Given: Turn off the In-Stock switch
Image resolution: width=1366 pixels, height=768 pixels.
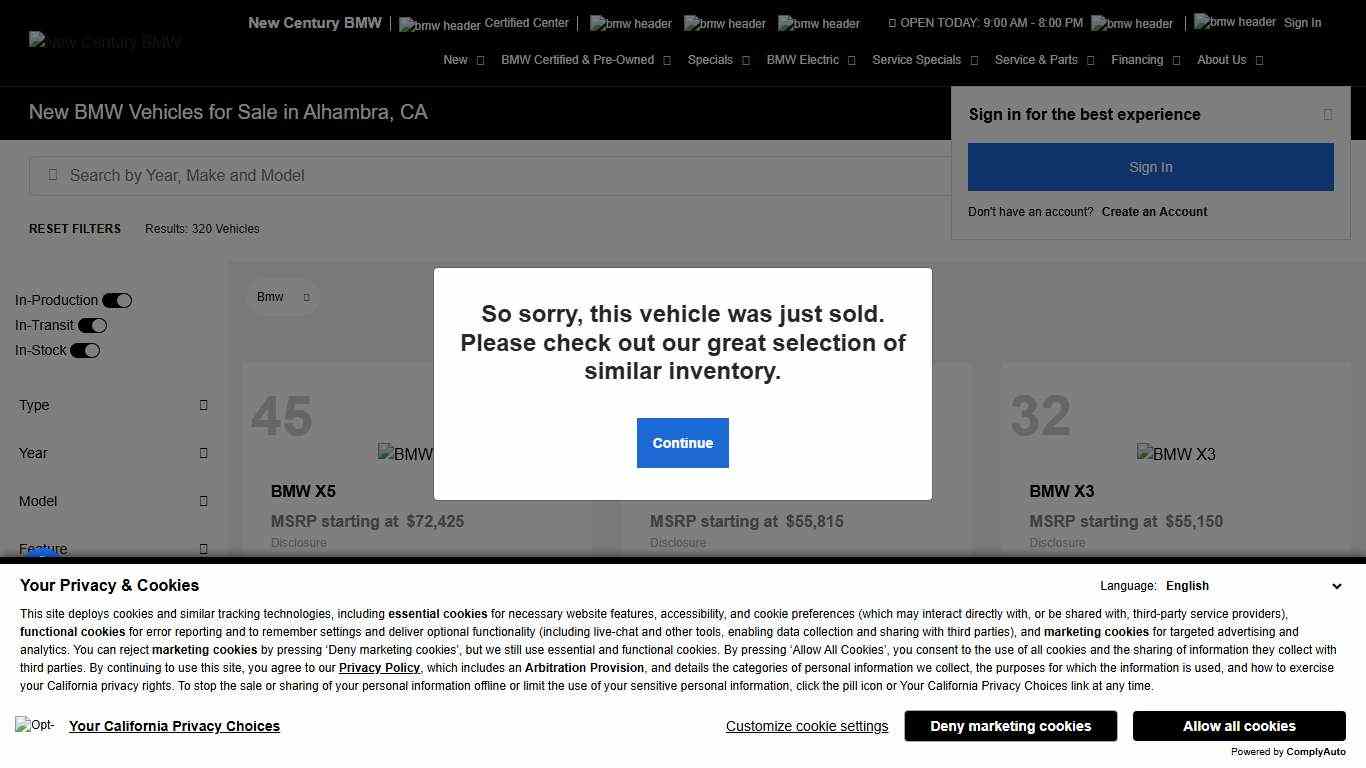Looking at the screenshot, I should pos(85,350).
